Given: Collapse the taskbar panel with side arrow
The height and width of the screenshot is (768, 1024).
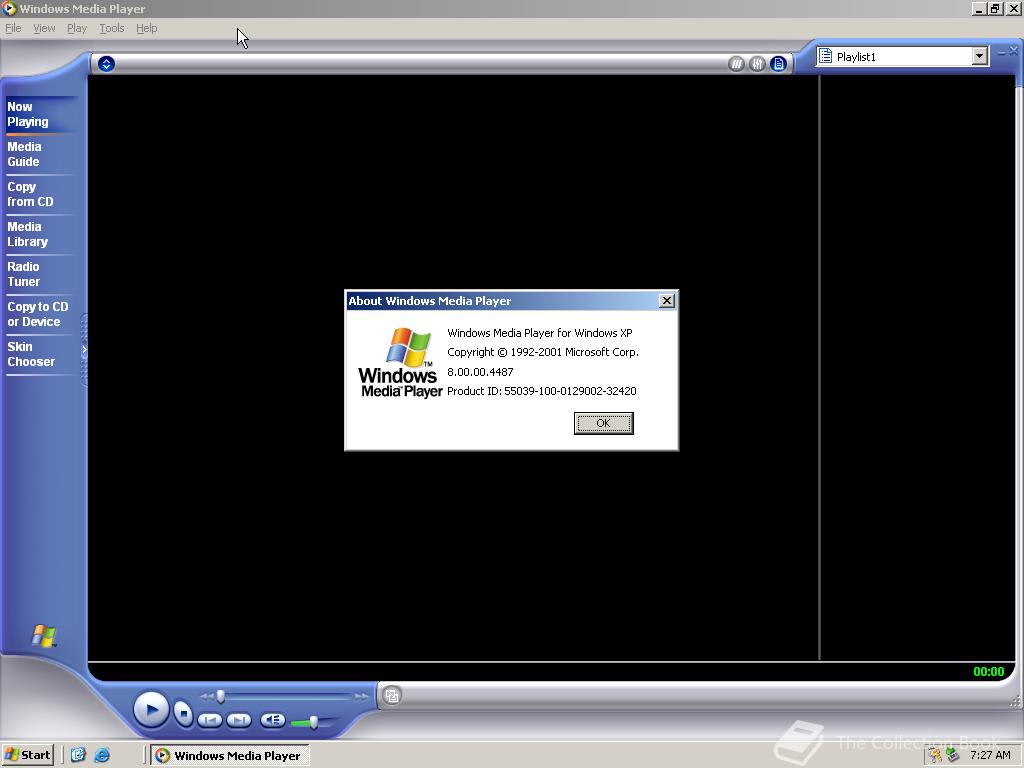Looking at the screenshot, I should pos(84,350).
